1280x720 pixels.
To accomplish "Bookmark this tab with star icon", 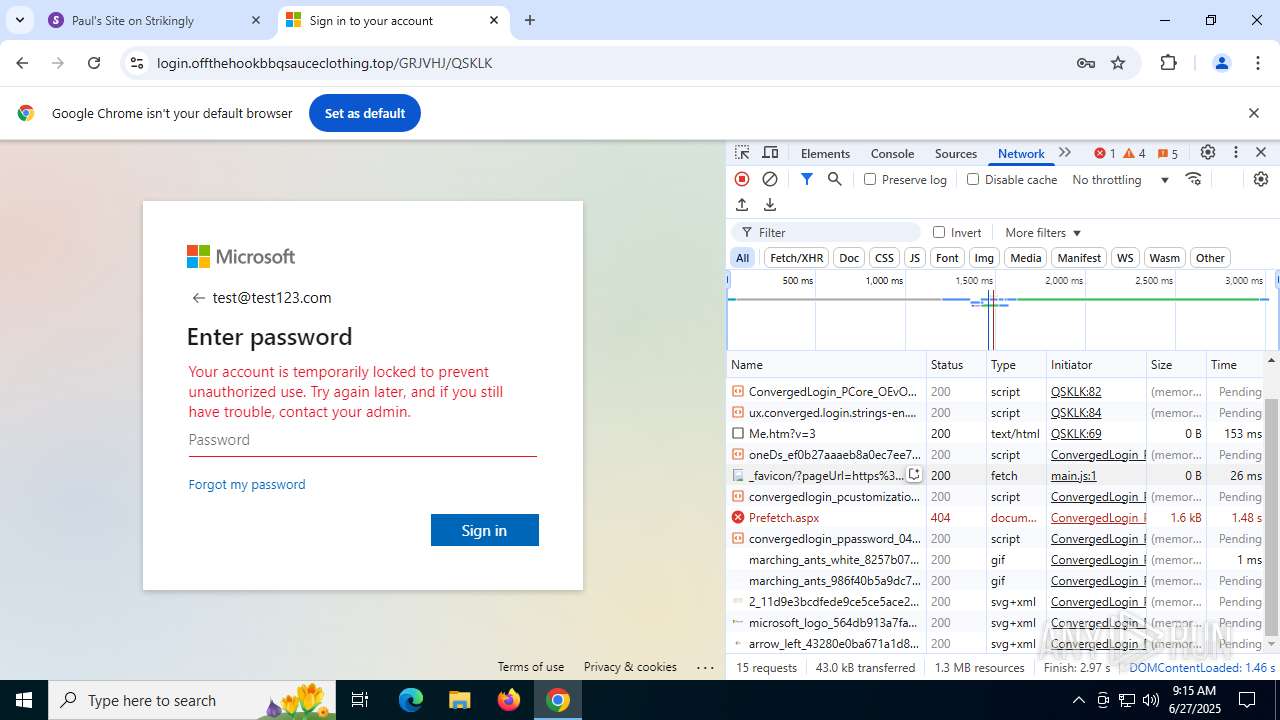I will click(1118, 63).
